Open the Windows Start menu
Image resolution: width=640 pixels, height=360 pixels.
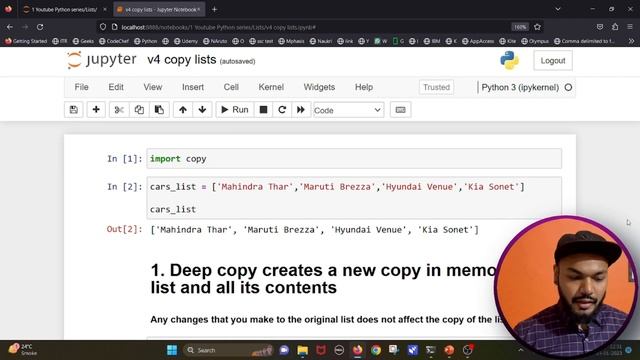coord(172,350)
